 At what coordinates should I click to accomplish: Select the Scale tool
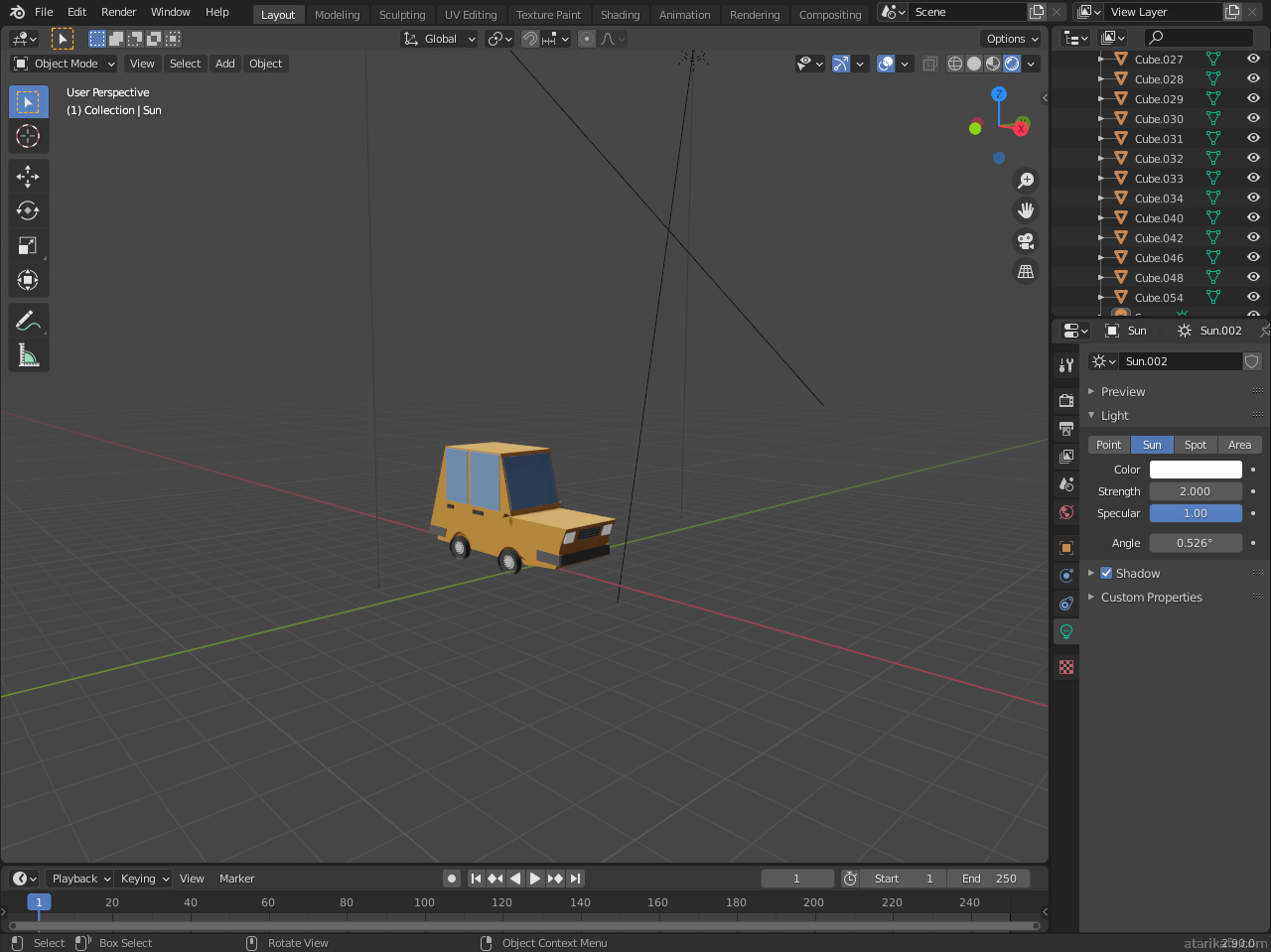point(28,245)
